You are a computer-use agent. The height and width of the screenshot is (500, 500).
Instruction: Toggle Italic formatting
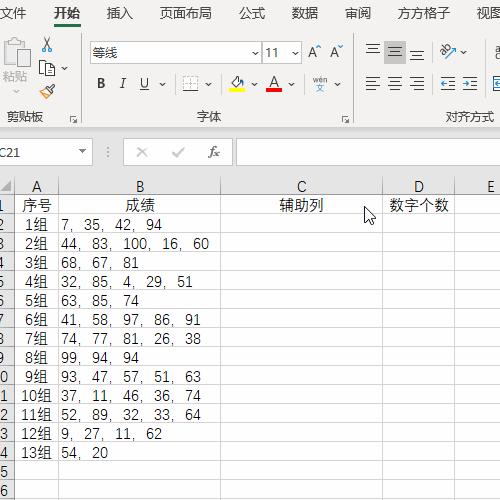tap(123, 83)
